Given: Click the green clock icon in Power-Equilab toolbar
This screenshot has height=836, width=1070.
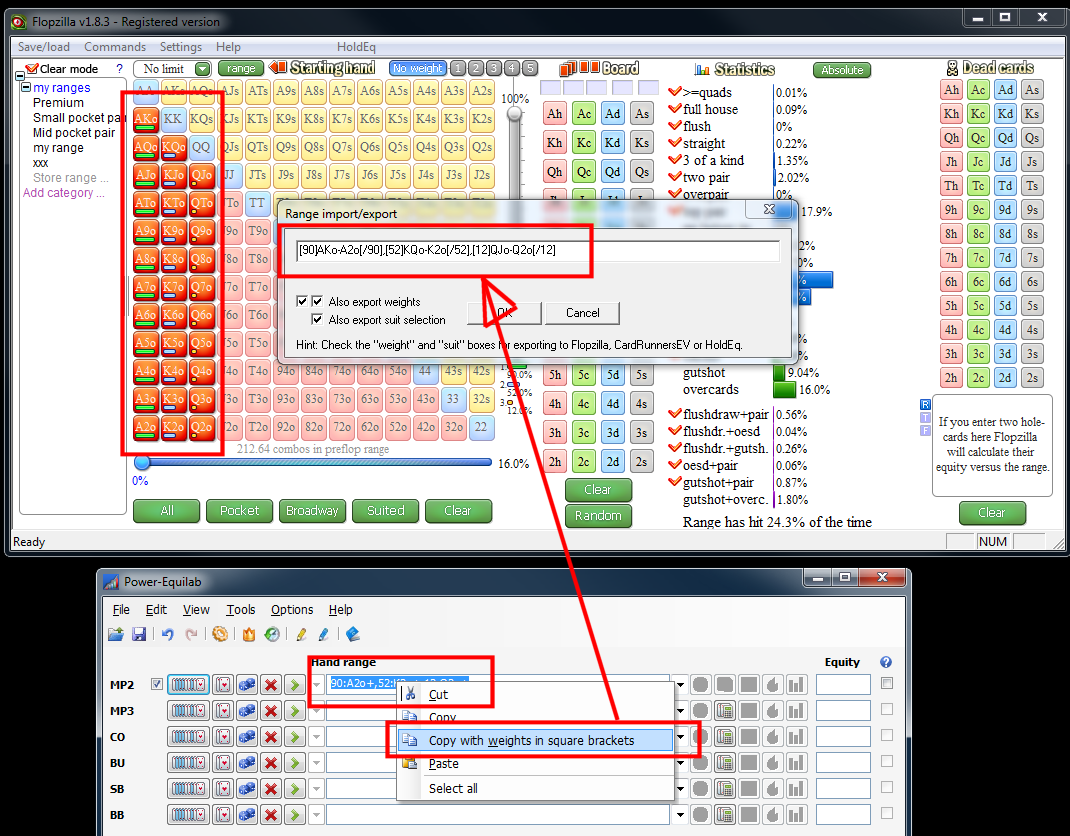Looking at the screenshot, I should pyautogui.click(x=272, y=635).
